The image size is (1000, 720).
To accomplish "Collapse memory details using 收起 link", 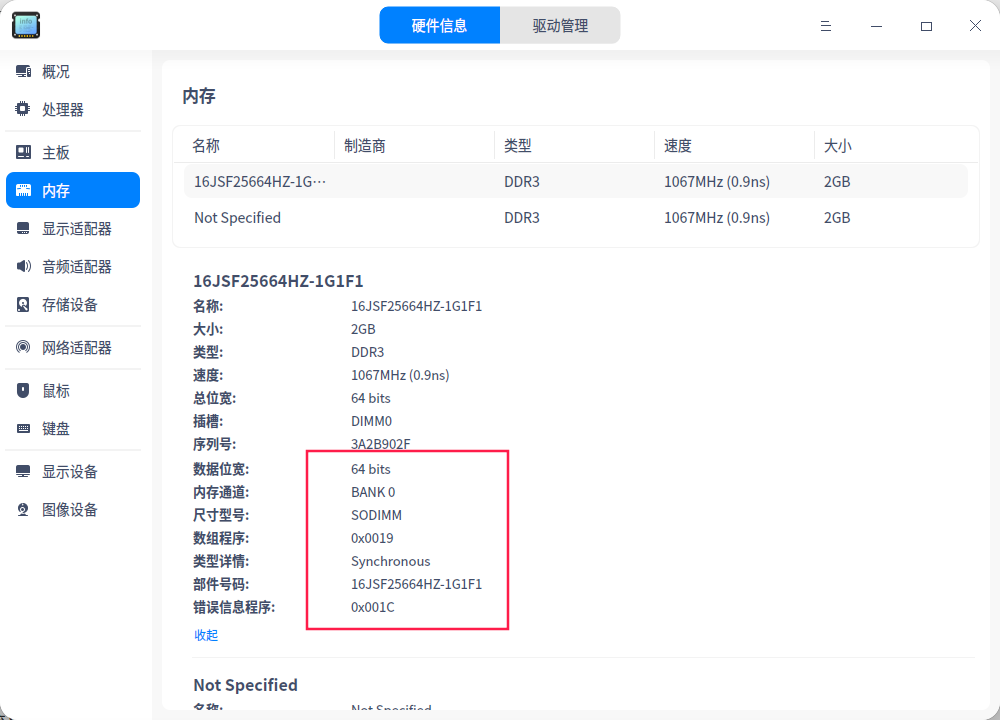I will point(205,635).
